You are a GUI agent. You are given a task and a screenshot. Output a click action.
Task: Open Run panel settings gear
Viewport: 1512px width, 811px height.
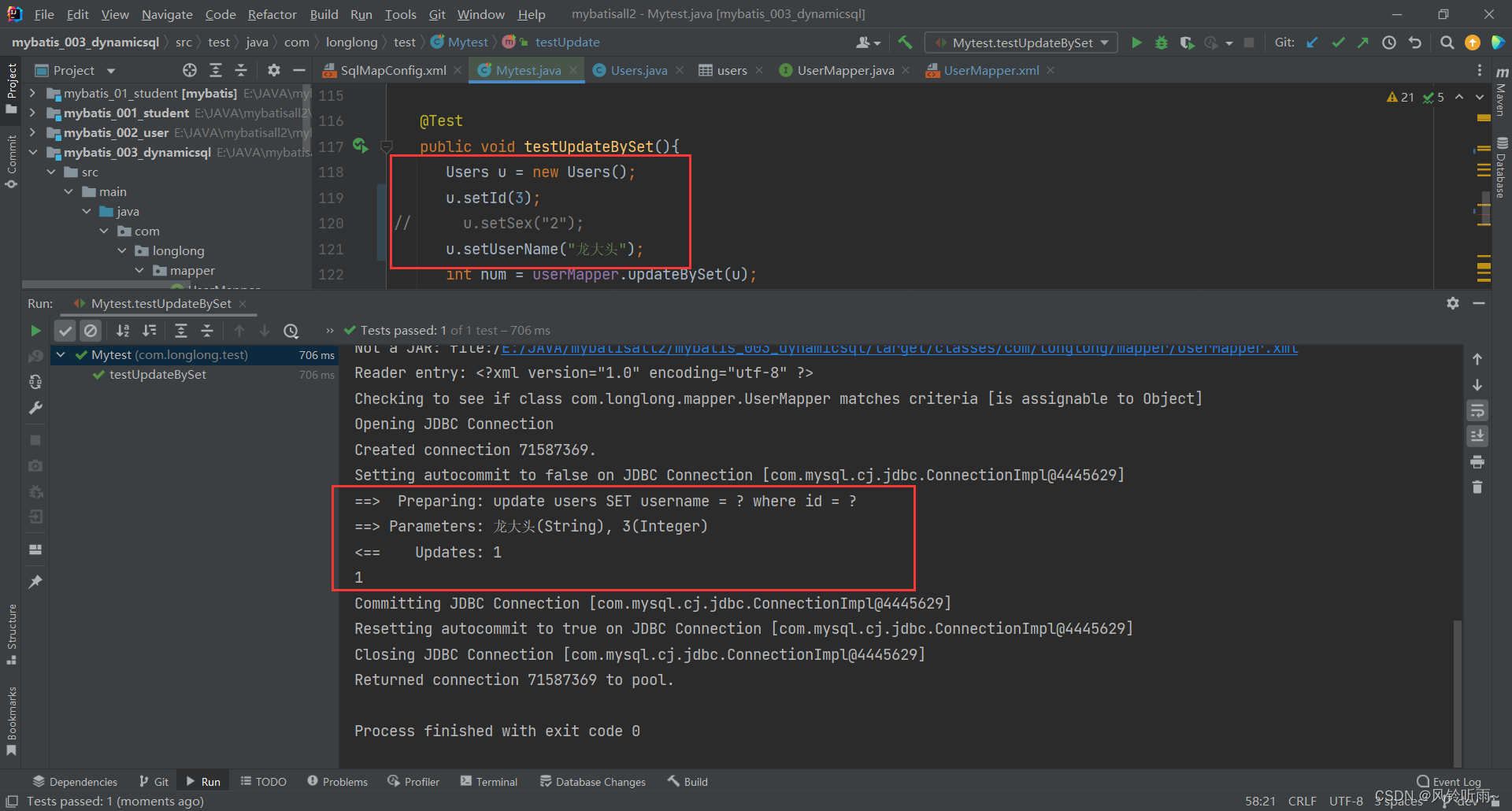pyautogui.click(x=1453, y=303)
